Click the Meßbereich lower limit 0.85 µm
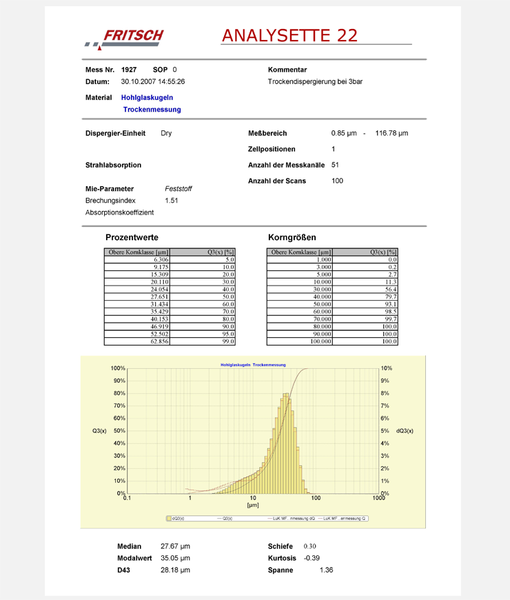This screenshot has height=600, width=510. click(x=344, y=133)
